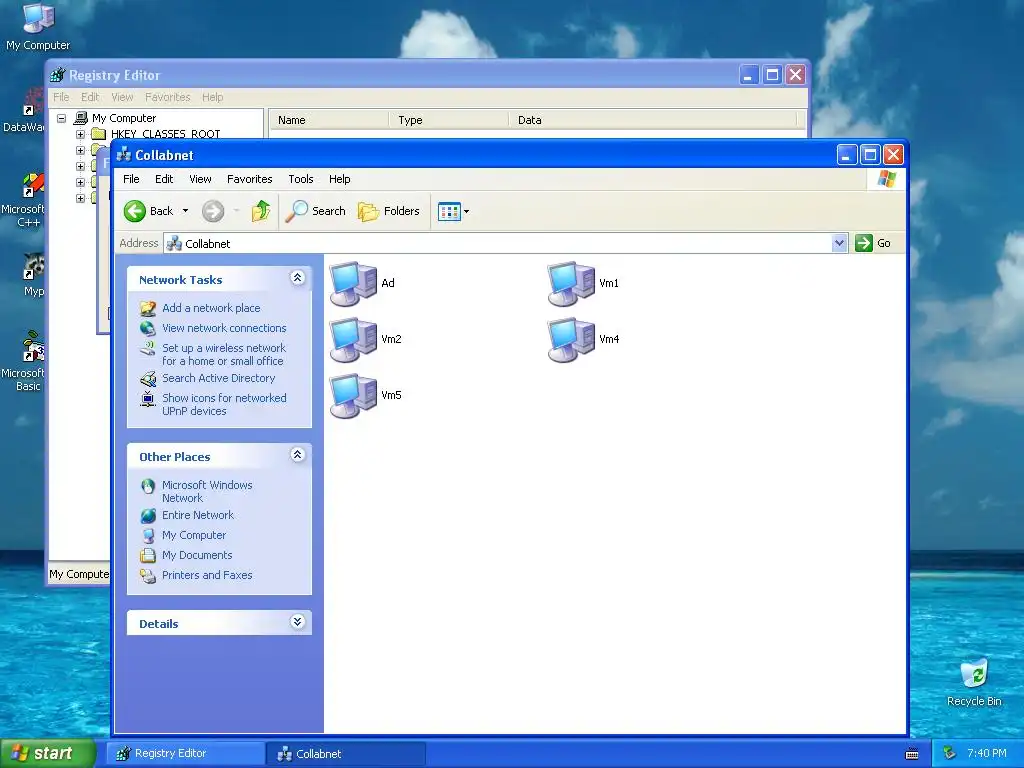Viewport: 1024px width, 768px height.
Task: Click the Data column header in Registry Editor
Action: tap(653, 120)
